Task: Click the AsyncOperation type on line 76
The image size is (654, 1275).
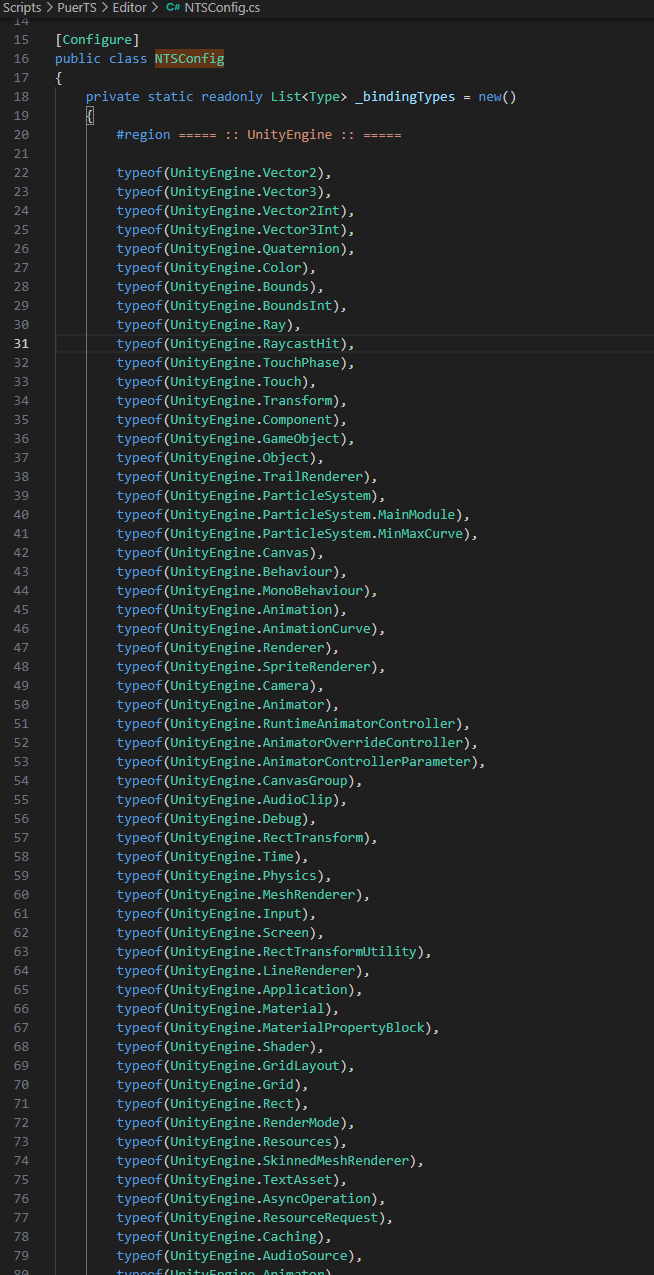Action: coord(316,1199)
